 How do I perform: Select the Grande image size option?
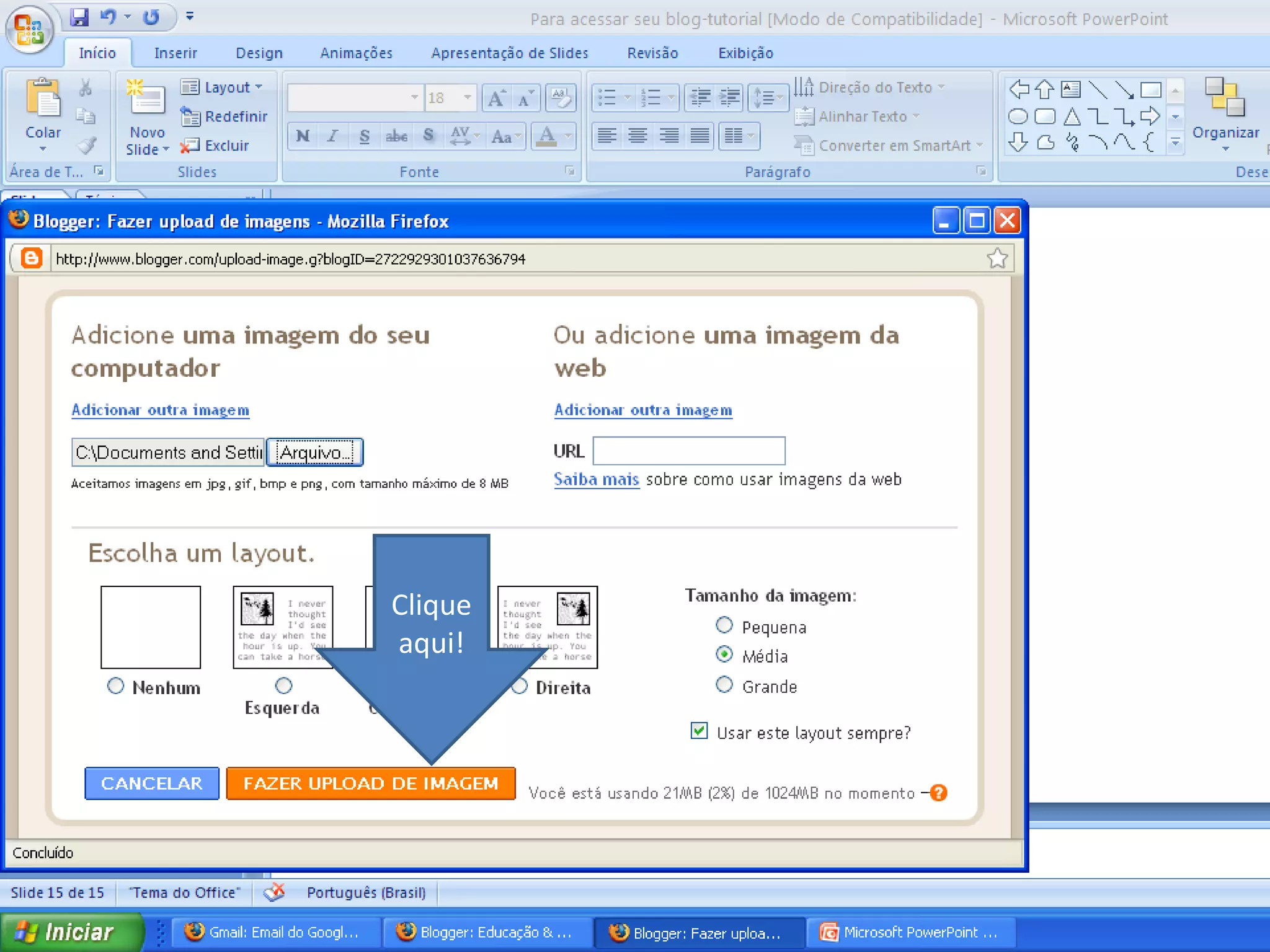[x=724, y=685]
